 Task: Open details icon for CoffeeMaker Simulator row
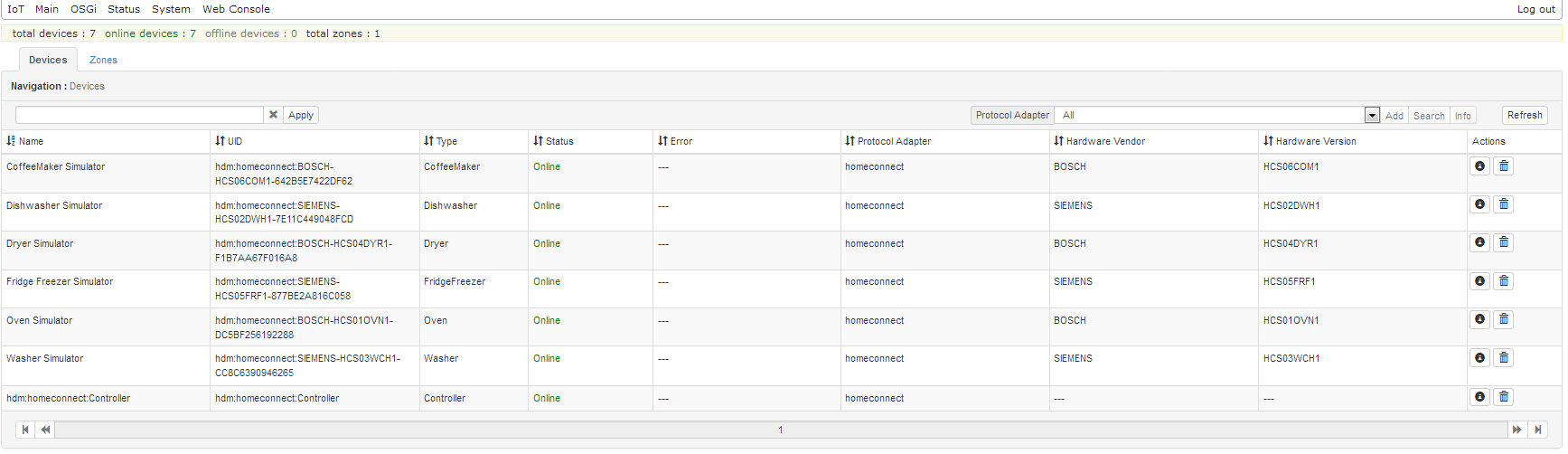click(1479, 166)
